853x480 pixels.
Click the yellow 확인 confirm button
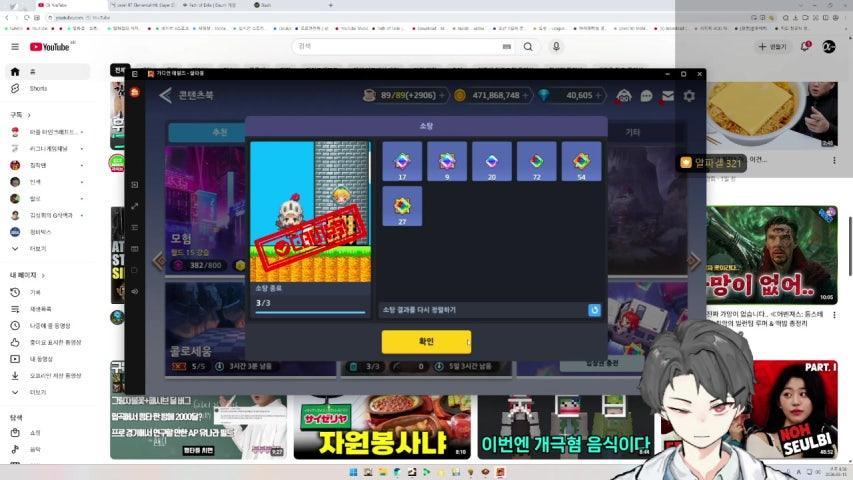pyautogui.click(x=425, y=342)
